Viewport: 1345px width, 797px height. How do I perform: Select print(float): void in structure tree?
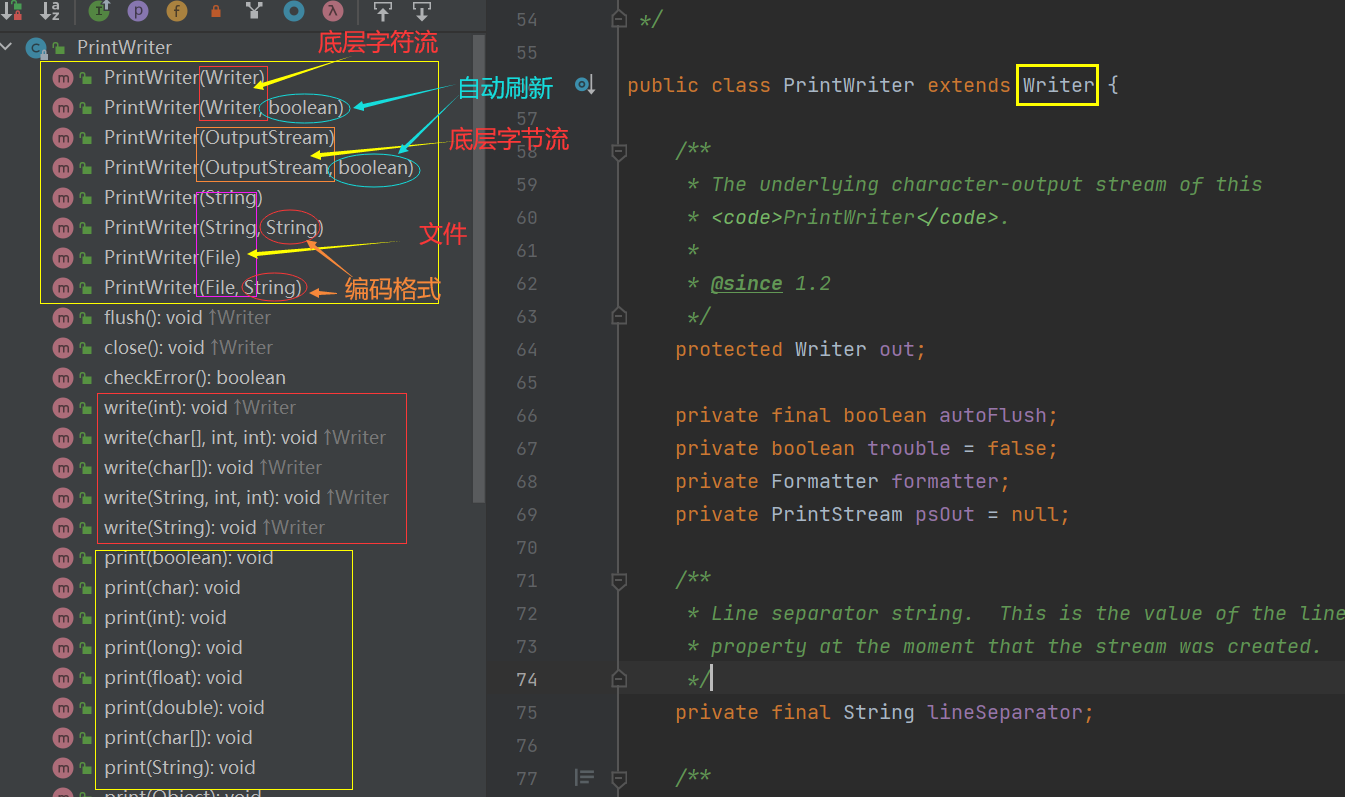[173, 677]
